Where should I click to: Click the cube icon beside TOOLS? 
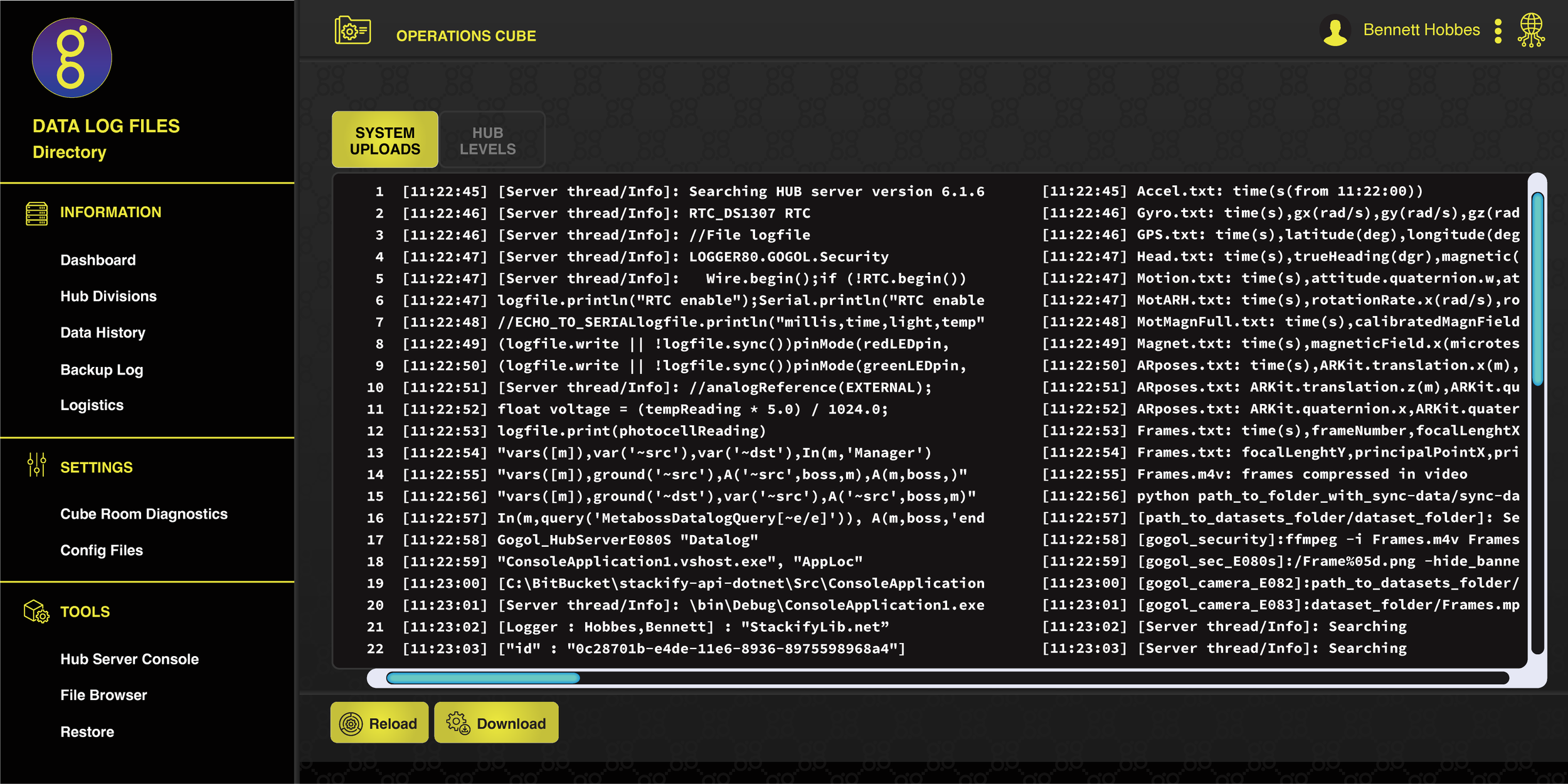click(x=36, y=612)
